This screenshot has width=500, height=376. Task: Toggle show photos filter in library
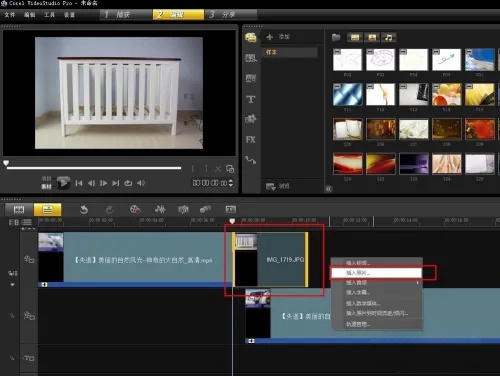[372, 38]
